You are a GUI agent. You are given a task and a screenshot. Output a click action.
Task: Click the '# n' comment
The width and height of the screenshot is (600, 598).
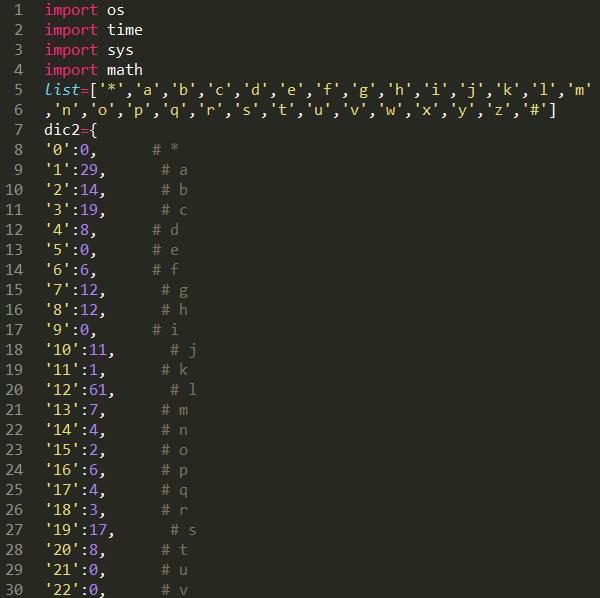[x=174, y=430]
